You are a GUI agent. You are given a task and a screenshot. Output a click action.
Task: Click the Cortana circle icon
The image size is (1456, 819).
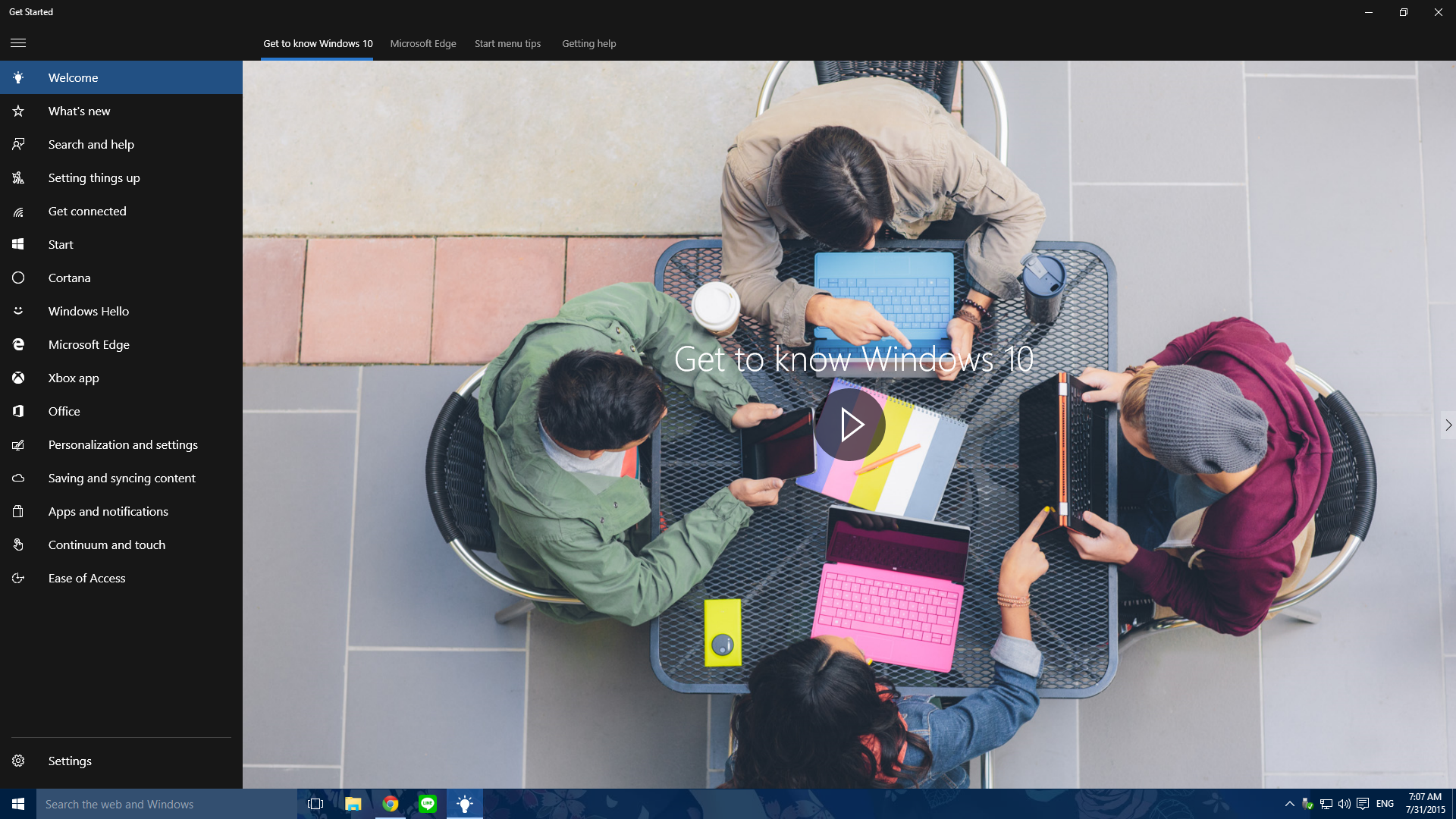pos(18,278)
